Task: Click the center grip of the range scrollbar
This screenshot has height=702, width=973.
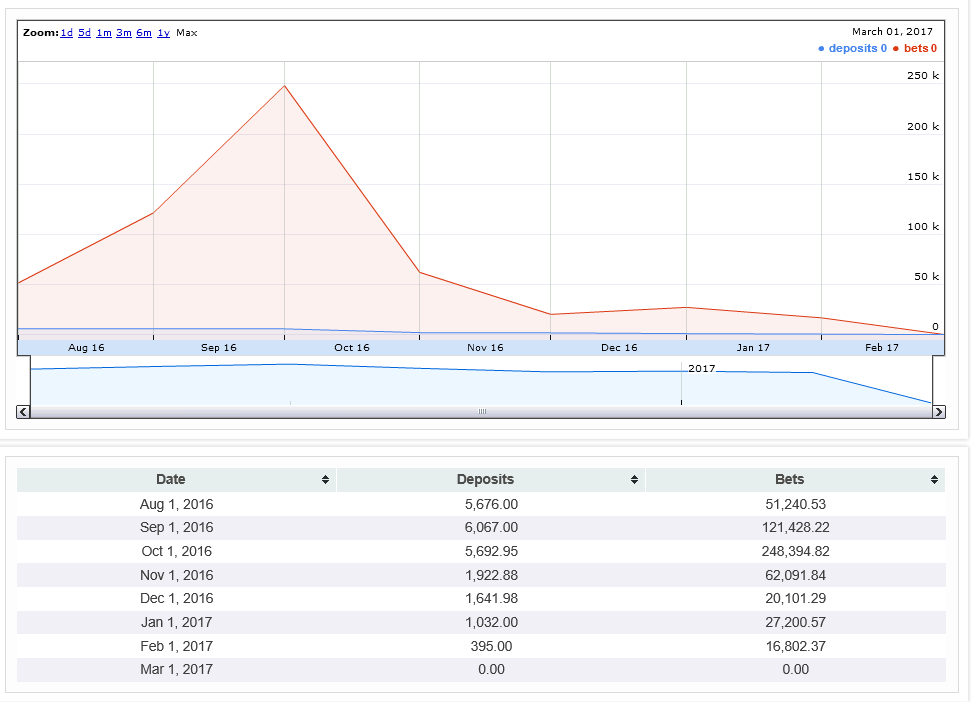Action: (481, 411)
